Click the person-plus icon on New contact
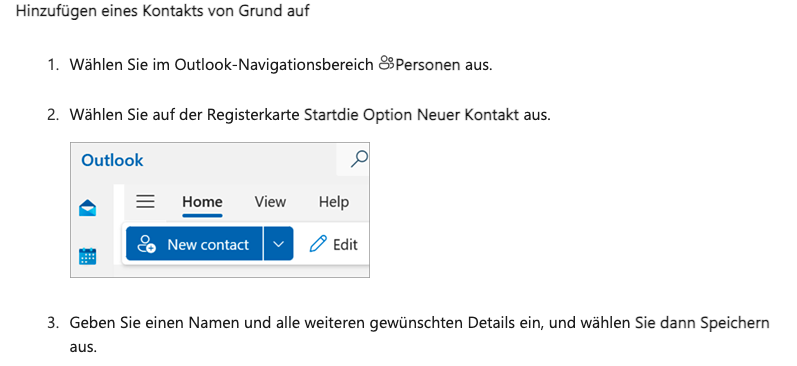 click(147, 245)
